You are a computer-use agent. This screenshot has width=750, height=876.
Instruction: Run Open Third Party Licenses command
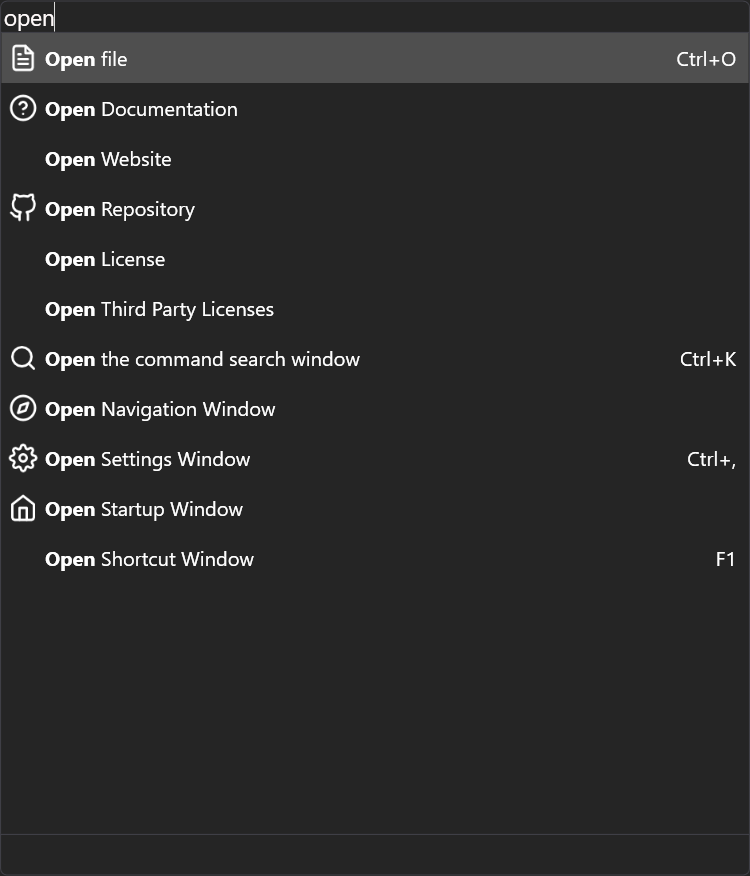[x=159, y=309]
